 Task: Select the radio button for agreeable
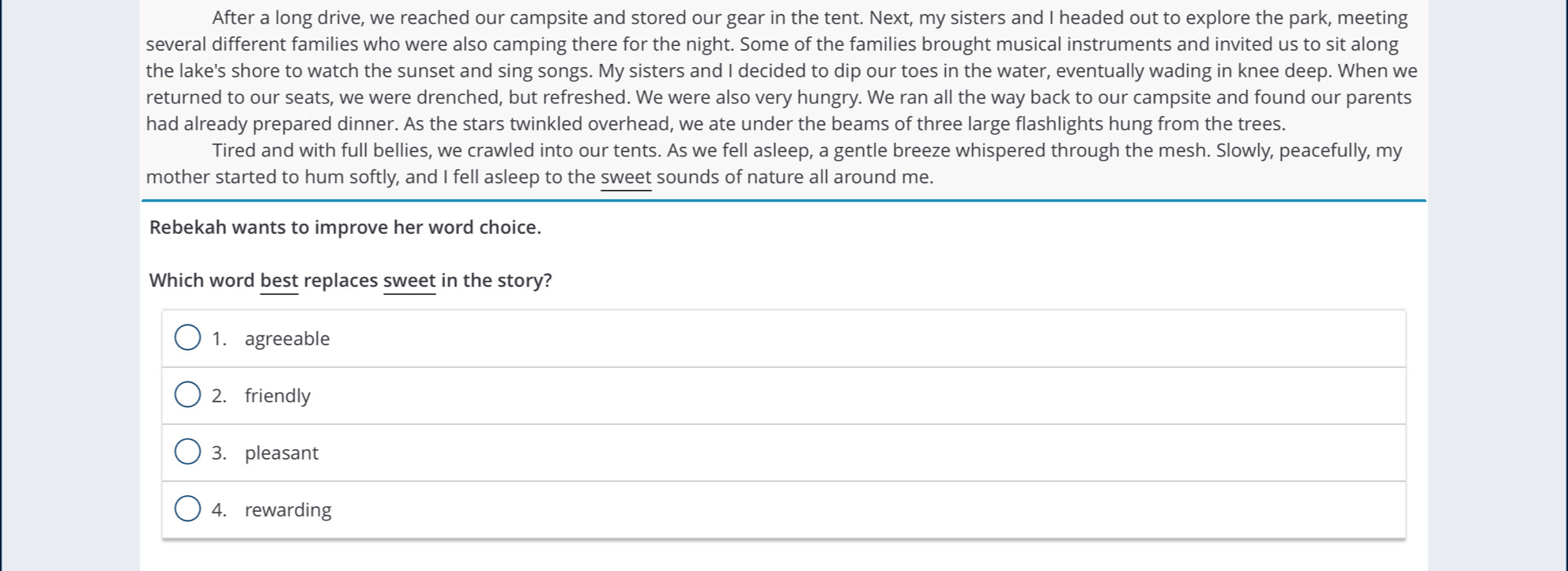coord(187,338)
